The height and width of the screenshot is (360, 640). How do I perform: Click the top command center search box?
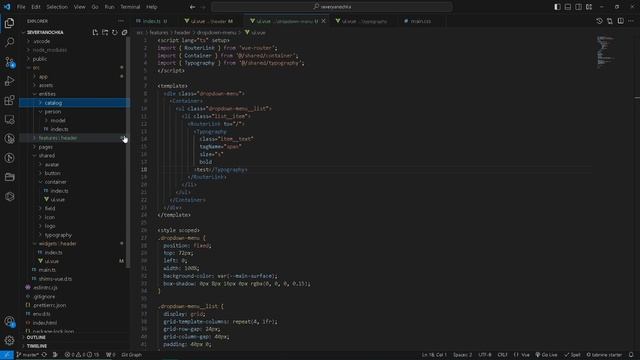332,7
